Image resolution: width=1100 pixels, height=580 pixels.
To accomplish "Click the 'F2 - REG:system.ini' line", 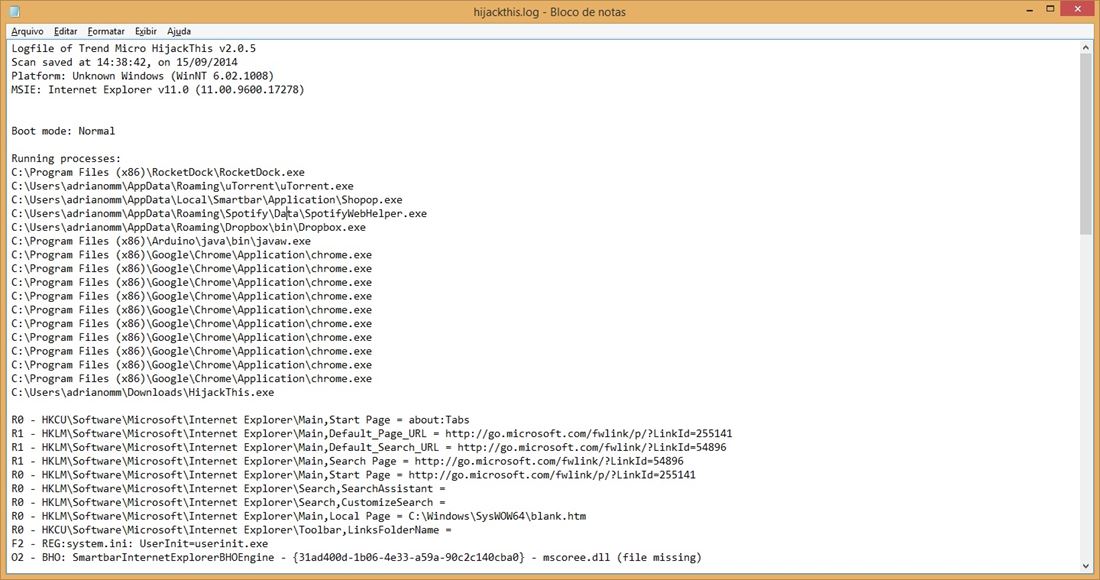I will [140, 544].
